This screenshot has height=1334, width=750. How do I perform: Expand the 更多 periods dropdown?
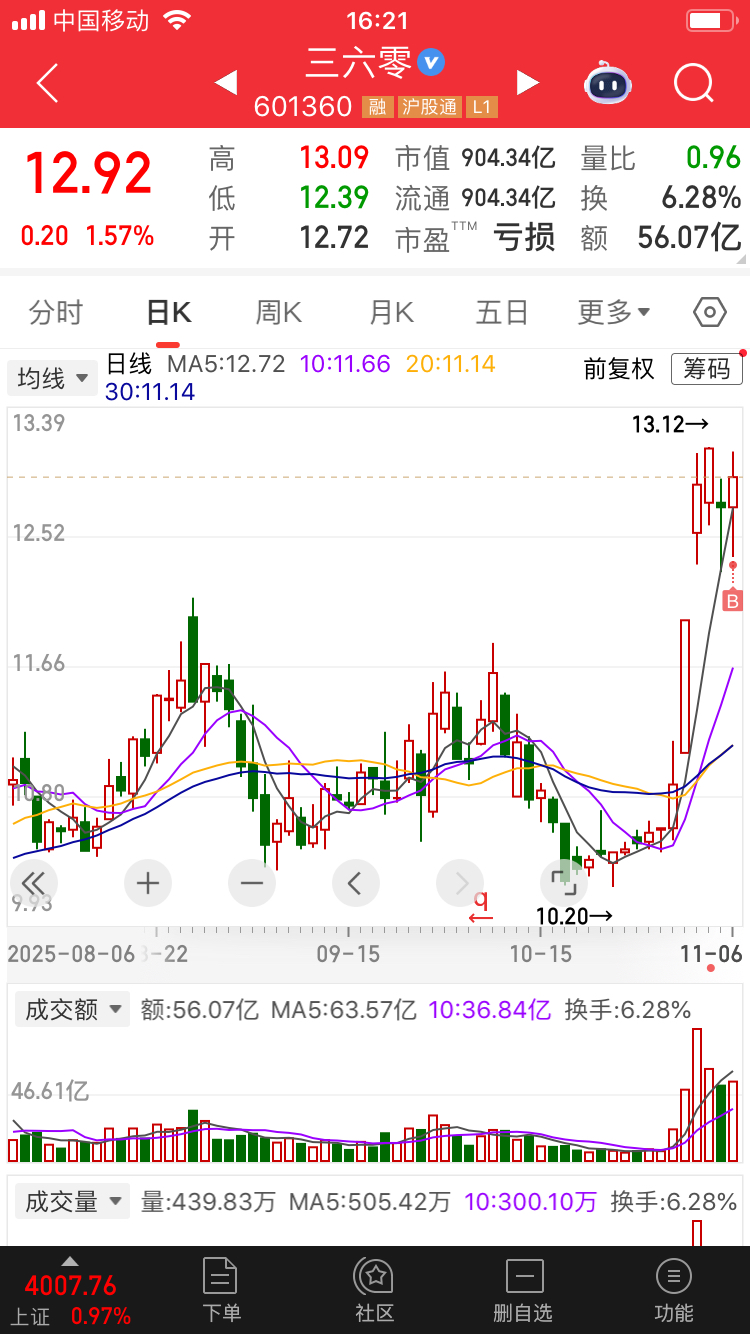pyautogui.click(x=614, y=313)
